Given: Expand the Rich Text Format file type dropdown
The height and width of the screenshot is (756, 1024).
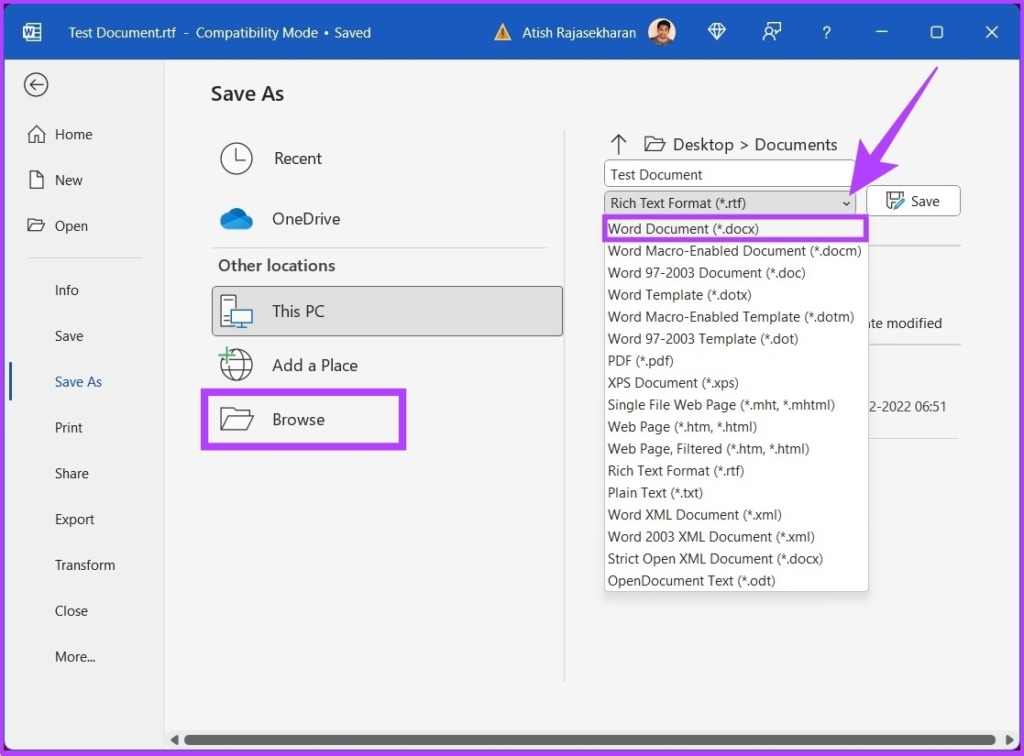Looking at the screenshot, I should click(x=730, y=203).
